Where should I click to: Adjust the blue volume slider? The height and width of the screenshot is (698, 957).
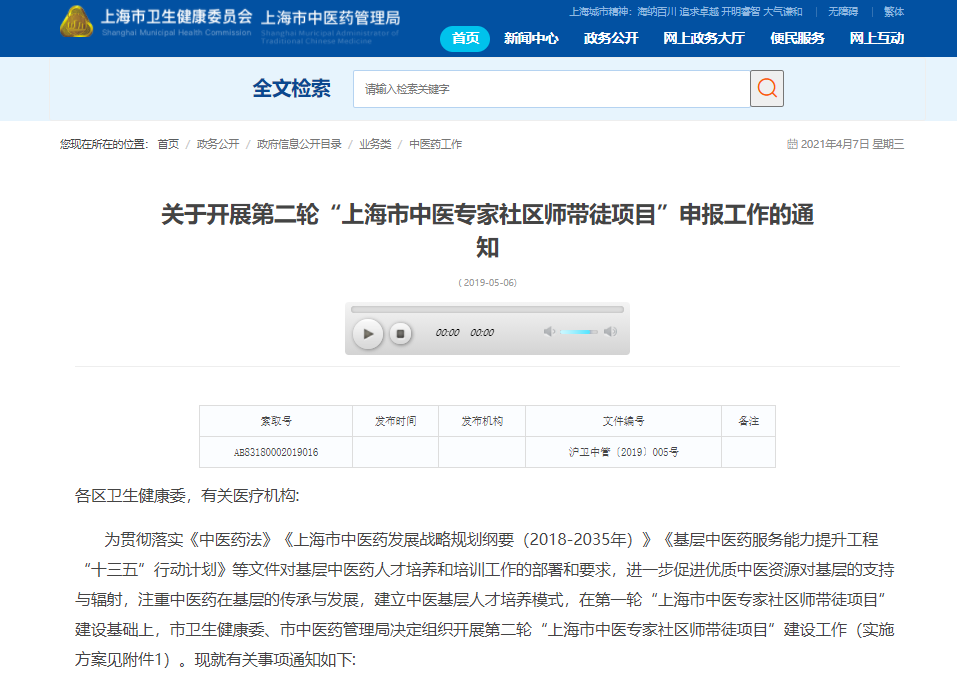[x=578, y=332]
